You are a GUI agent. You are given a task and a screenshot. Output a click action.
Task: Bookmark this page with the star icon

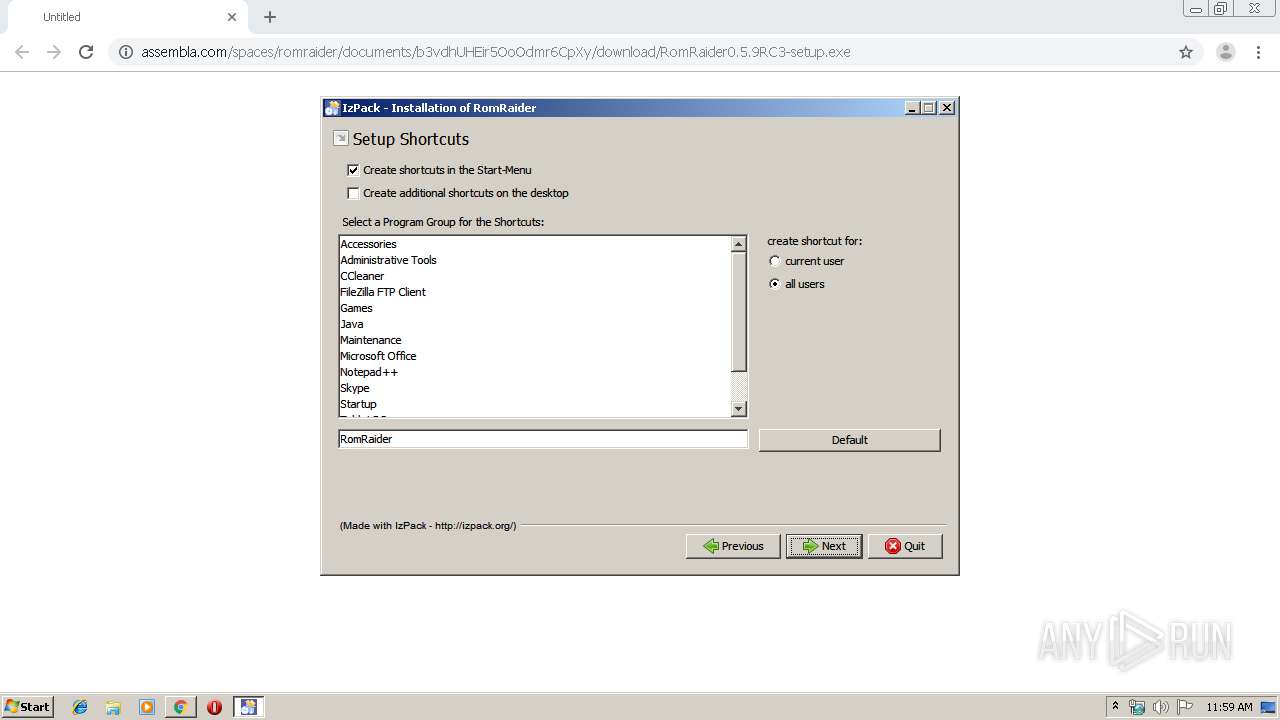[1186, 52]
